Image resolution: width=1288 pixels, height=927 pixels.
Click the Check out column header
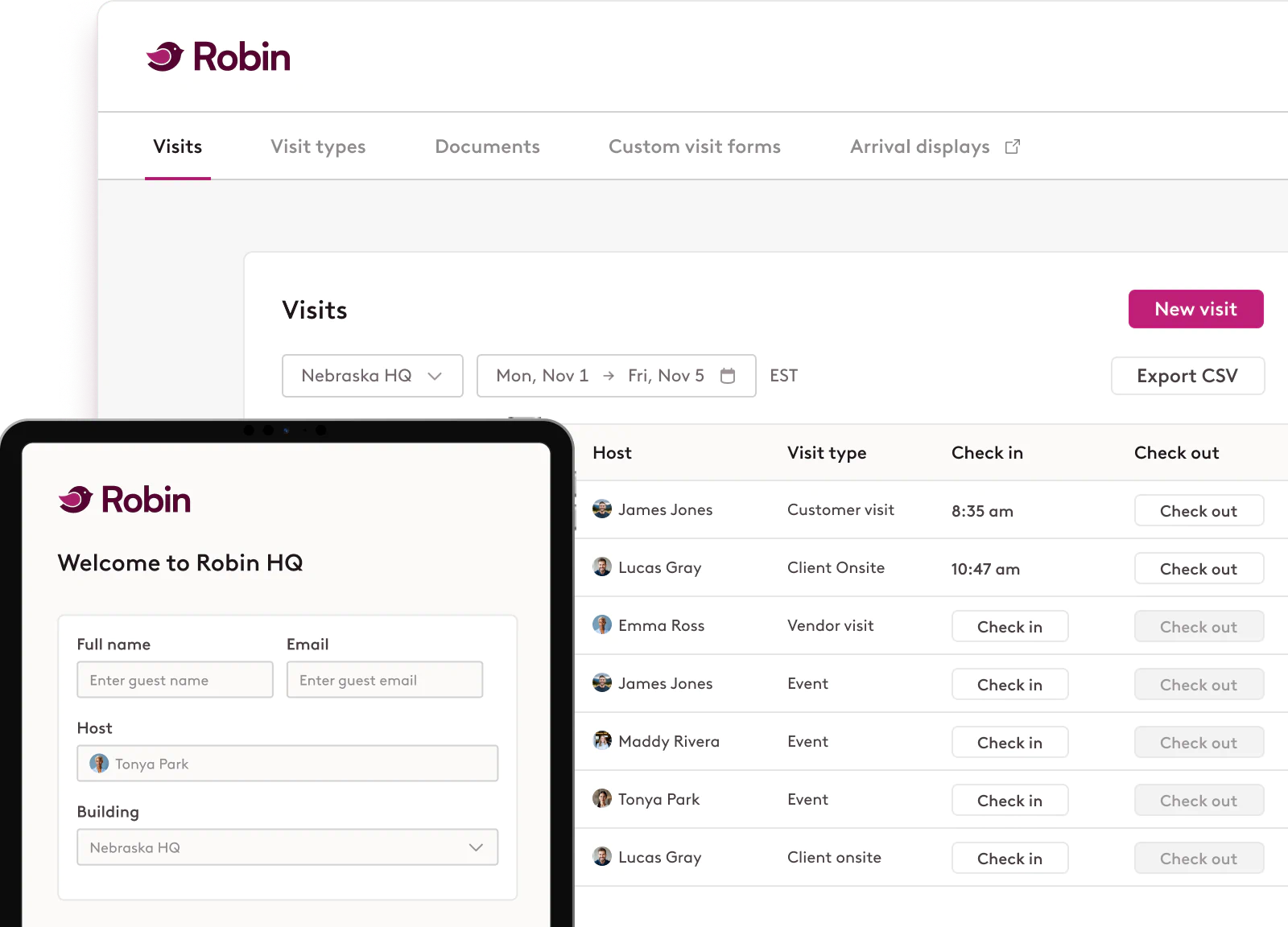[x=1176, y=453]
